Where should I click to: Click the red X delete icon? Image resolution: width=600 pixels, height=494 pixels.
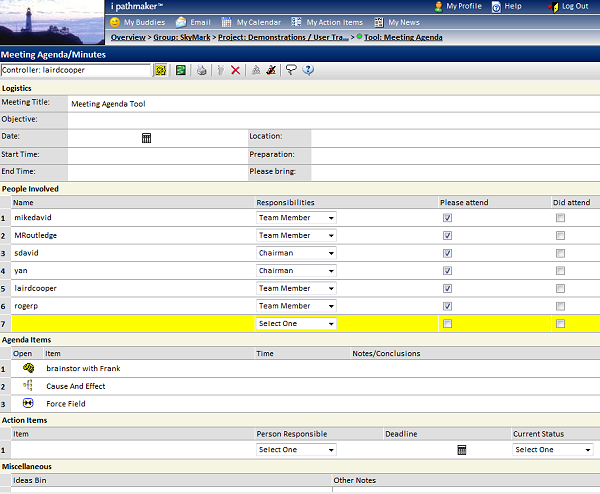tap(235, 70)
